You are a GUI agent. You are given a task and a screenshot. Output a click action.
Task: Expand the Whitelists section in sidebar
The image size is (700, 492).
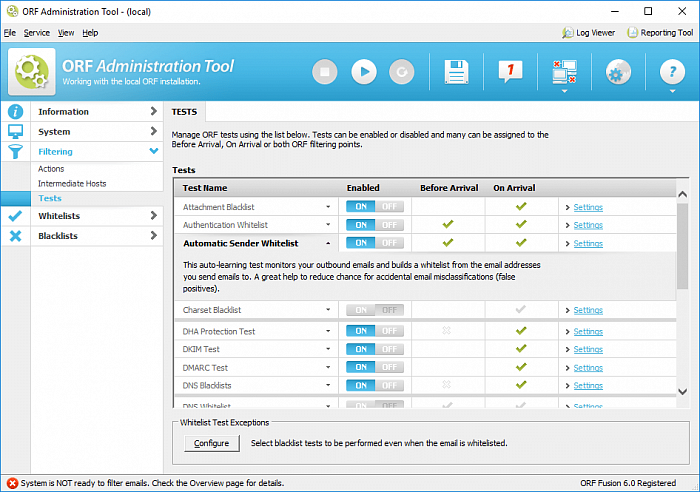tap(96, 216)
